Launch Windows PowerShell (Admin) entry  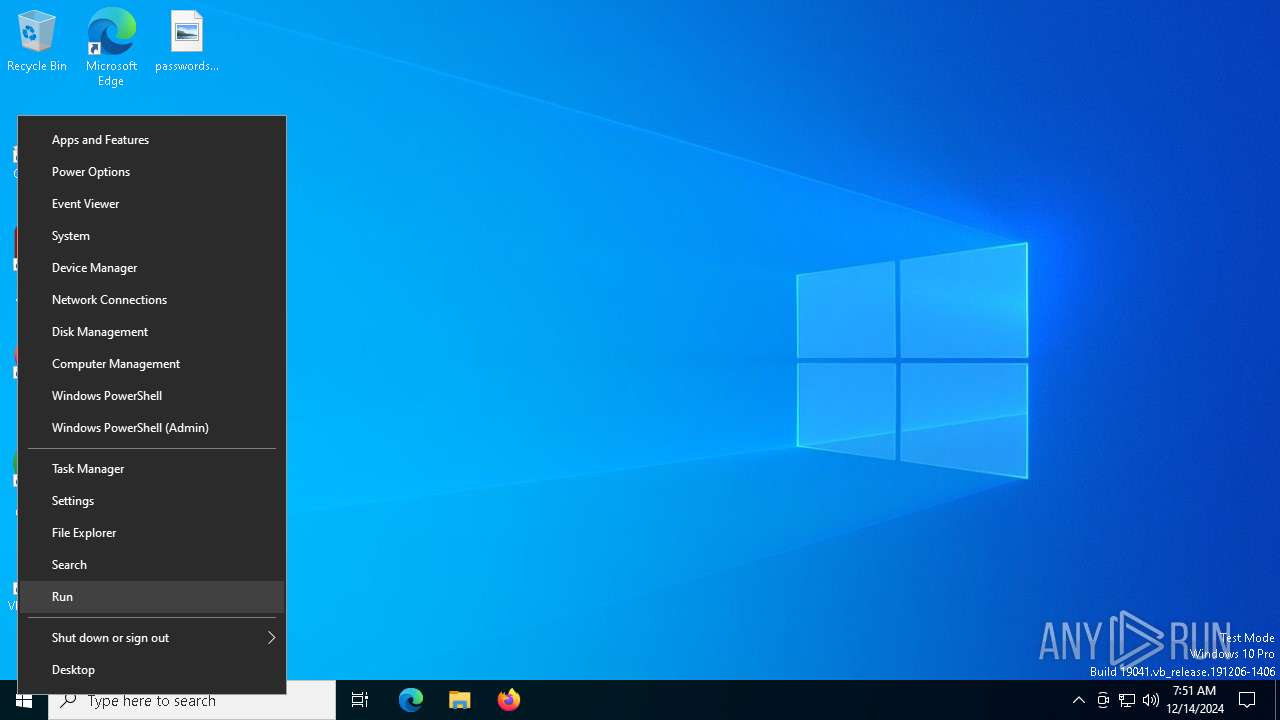point(152,428)
